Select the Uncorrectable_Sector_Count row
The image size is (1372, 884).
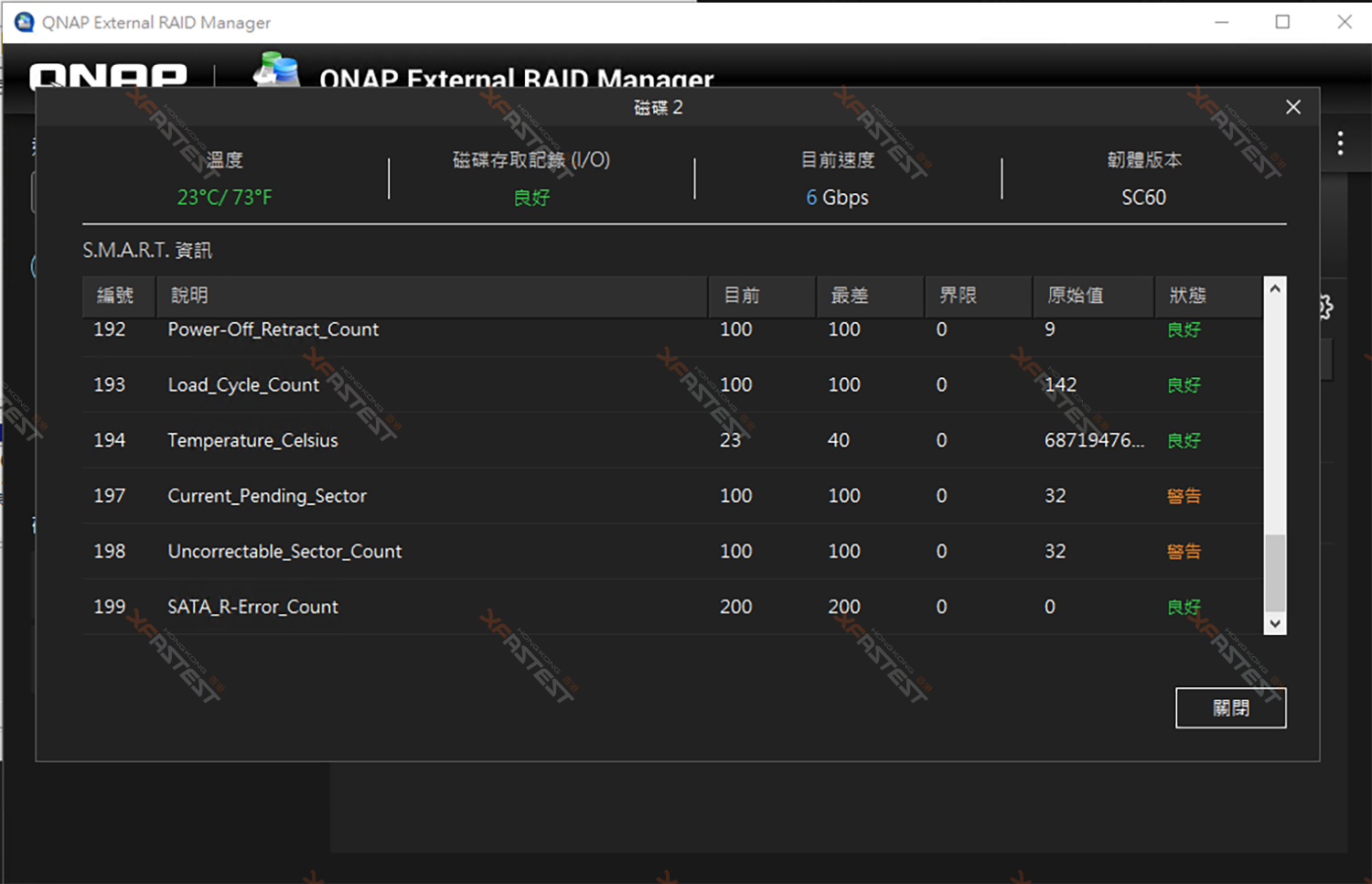pyautogui.click(x=672, y=552)
